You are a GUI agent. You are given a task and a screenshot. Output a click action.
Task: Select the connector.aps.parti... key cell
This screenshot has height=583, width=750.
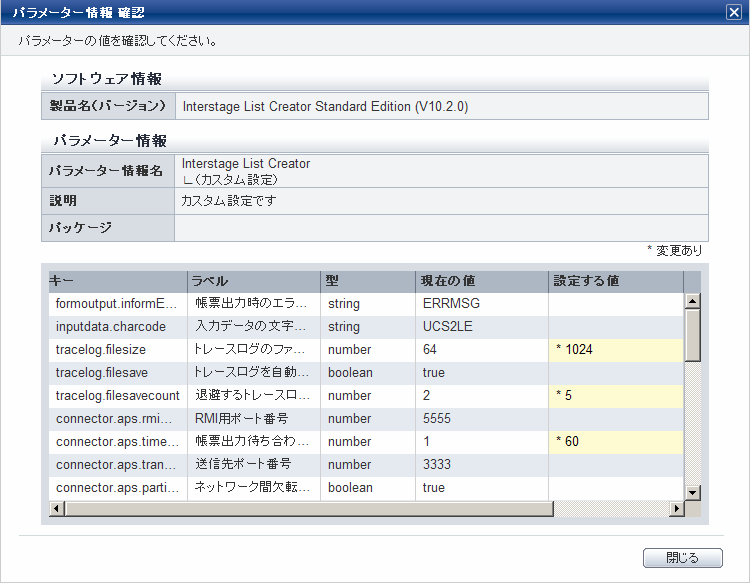click(x=118, y=487)
